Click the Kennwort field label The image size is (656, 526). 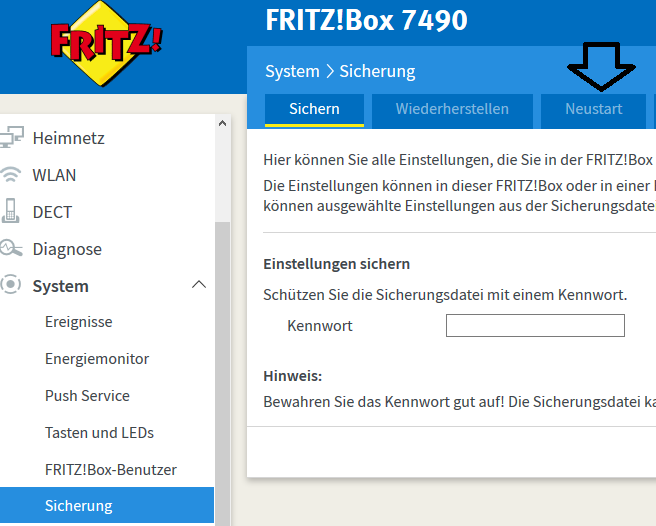(x=320, y=326)
